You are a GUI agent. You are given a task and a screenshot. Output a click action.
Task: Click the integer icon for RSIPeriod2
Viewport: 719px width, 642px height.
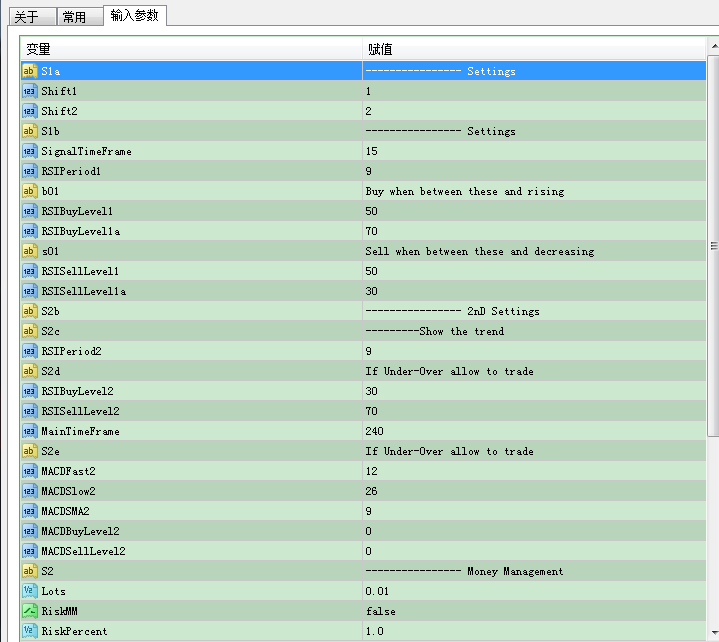click(x=29, y=351)
